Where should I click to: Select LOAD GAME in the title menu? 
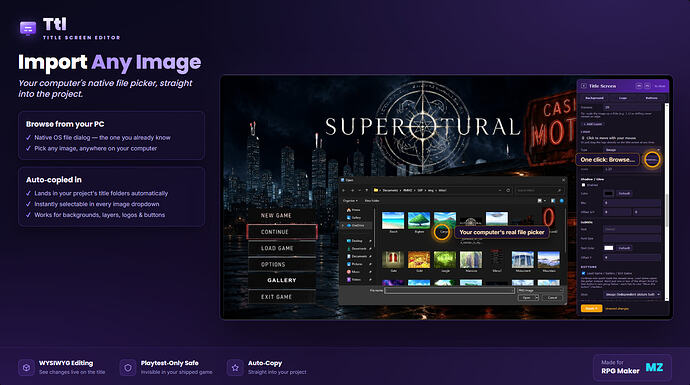[x=282, y=248]
